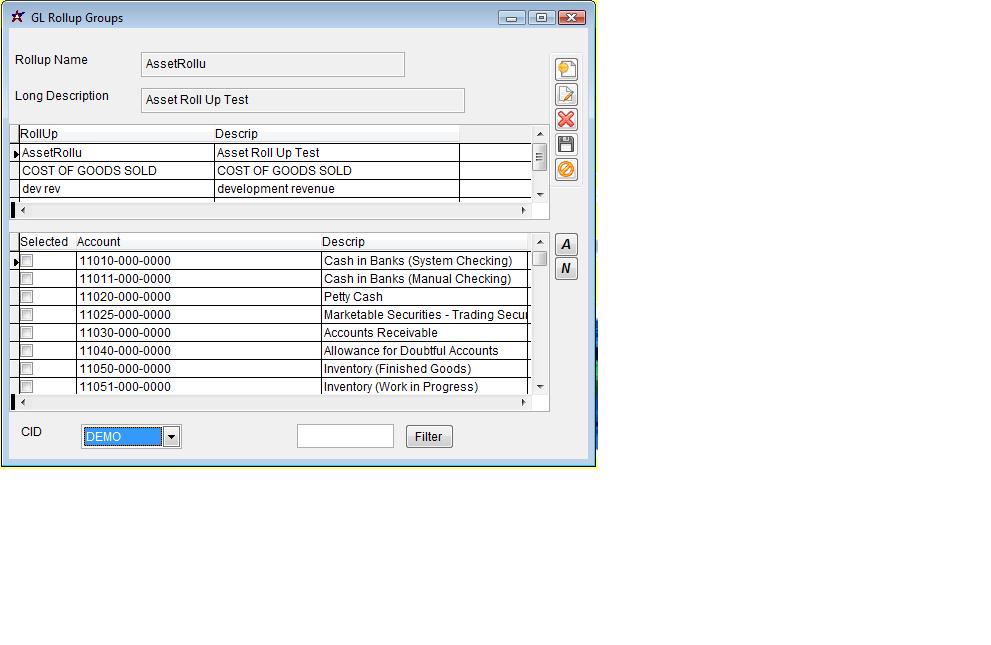Toggle checkbox for Petty Cash account
The height and width of the screenshot is (645, 991).
pyautogui.click(x=27, y=297)
